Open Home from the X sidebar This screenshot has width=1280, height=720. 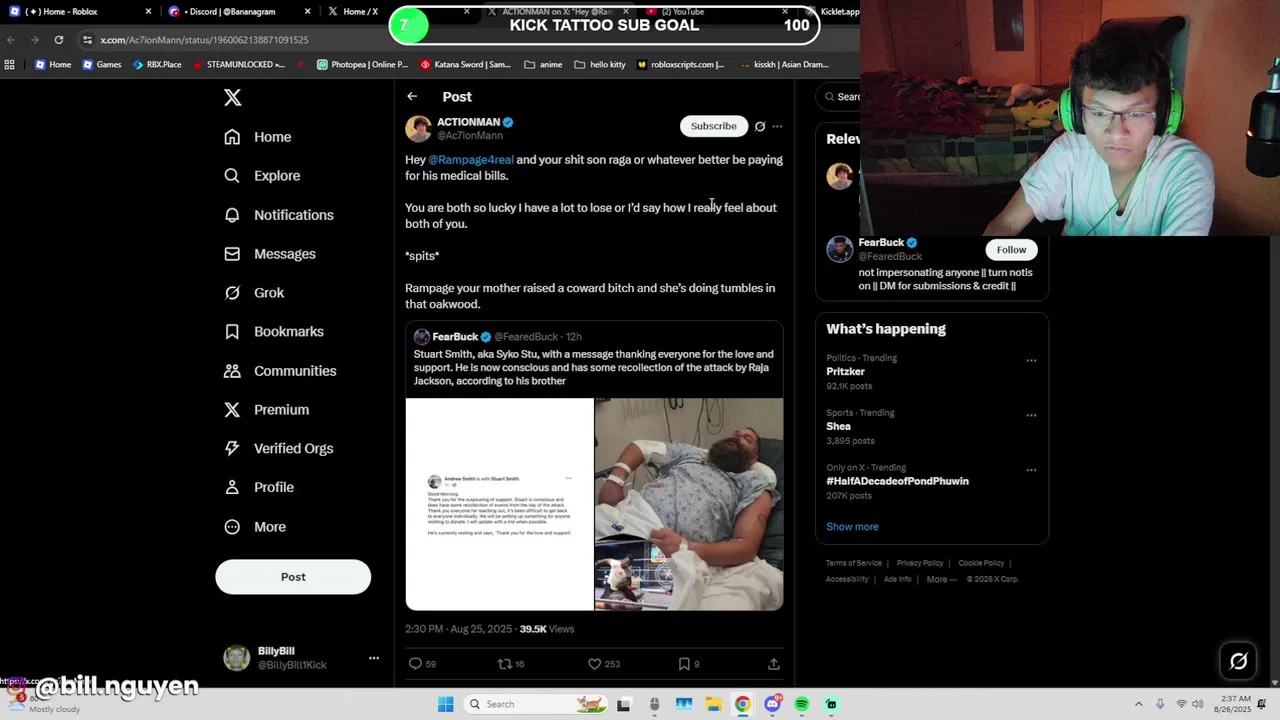tap(258, 137)
